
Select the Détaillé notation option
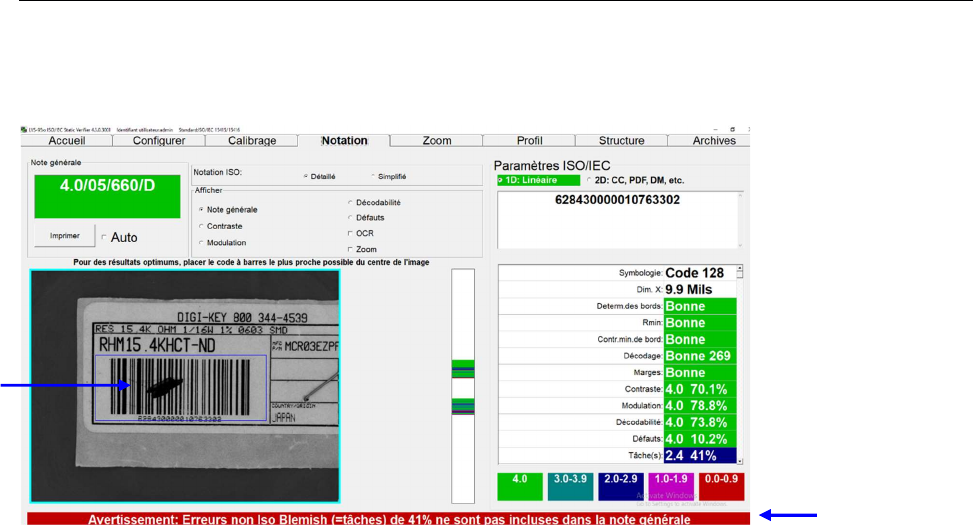point(306,176)
